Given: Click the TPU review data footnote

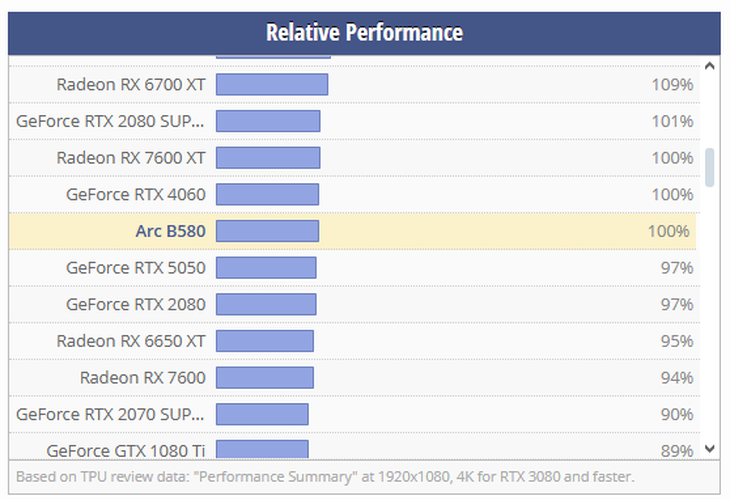Looking at the screenshot, I should (325, 477).
